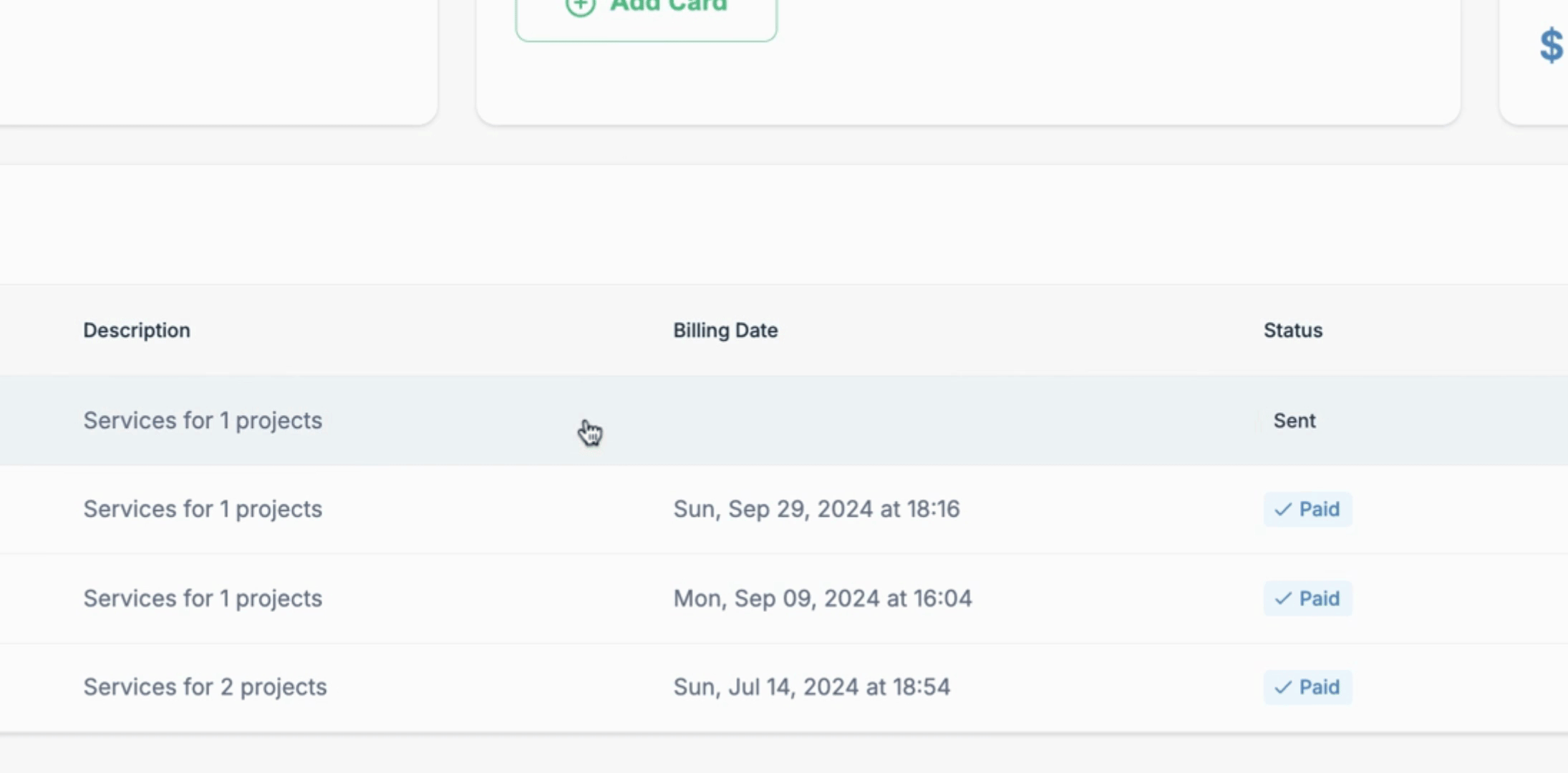Click the Mon, Sep 09, 2024 billing date

pyautogui.click(x=823, y=598)
